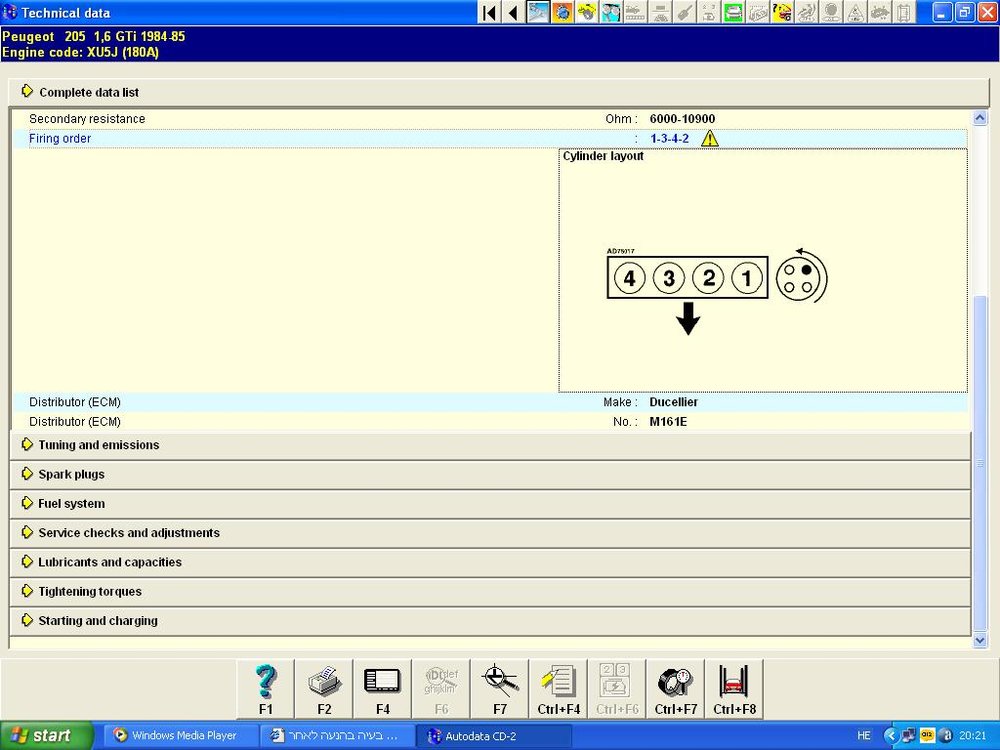Open tyre pressures with Ctrl+F7 button
The image size is (1000, 750).
coord(676,689)
